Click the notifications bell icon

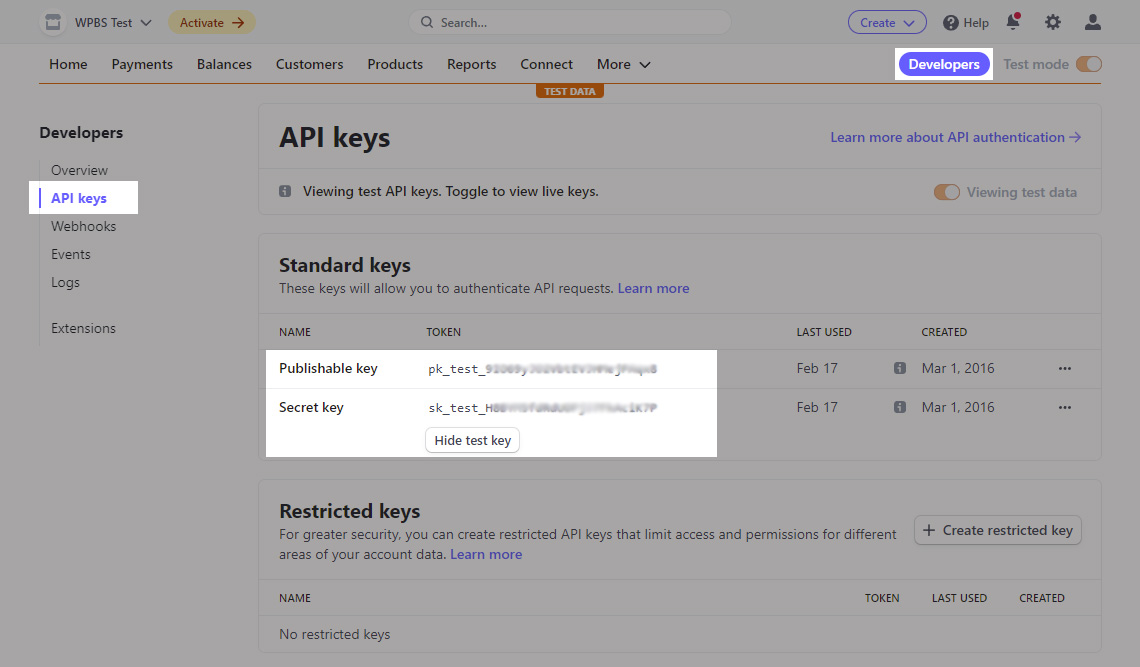pos(1013,22)
